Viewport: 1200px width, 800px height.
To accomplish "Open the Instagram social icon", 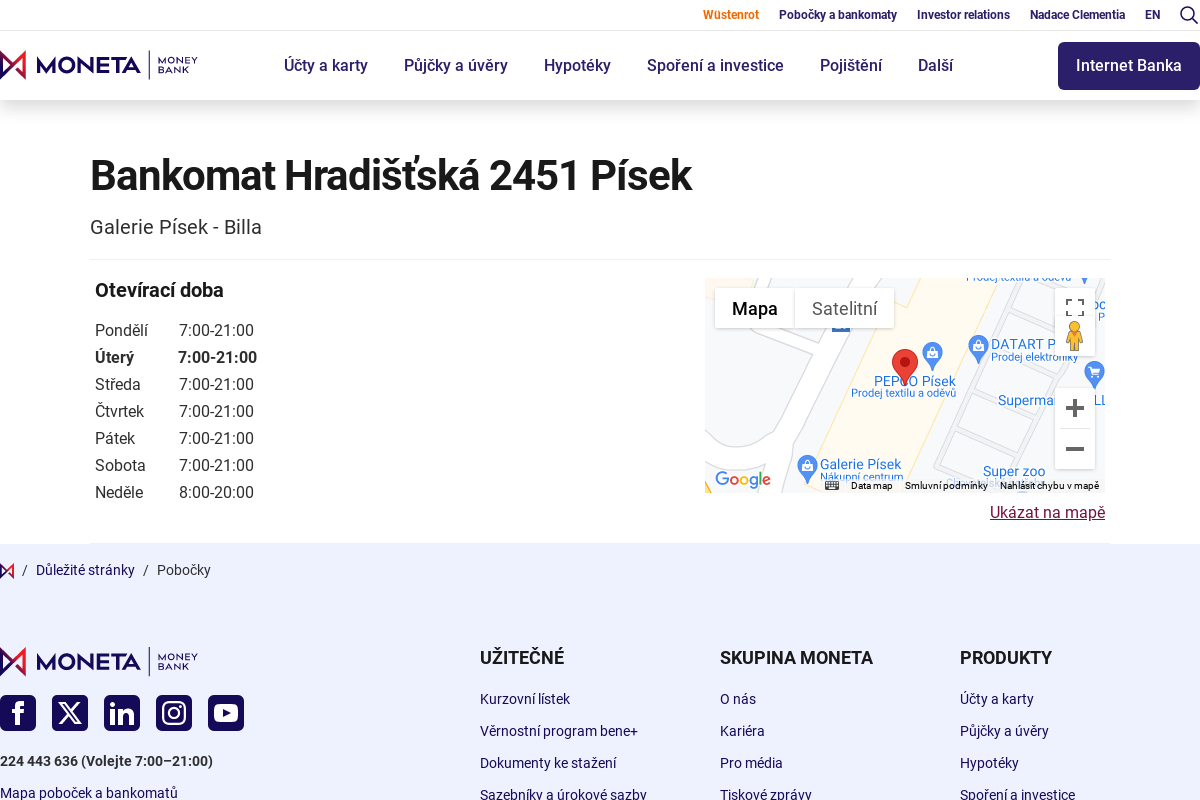I will 174,713.
